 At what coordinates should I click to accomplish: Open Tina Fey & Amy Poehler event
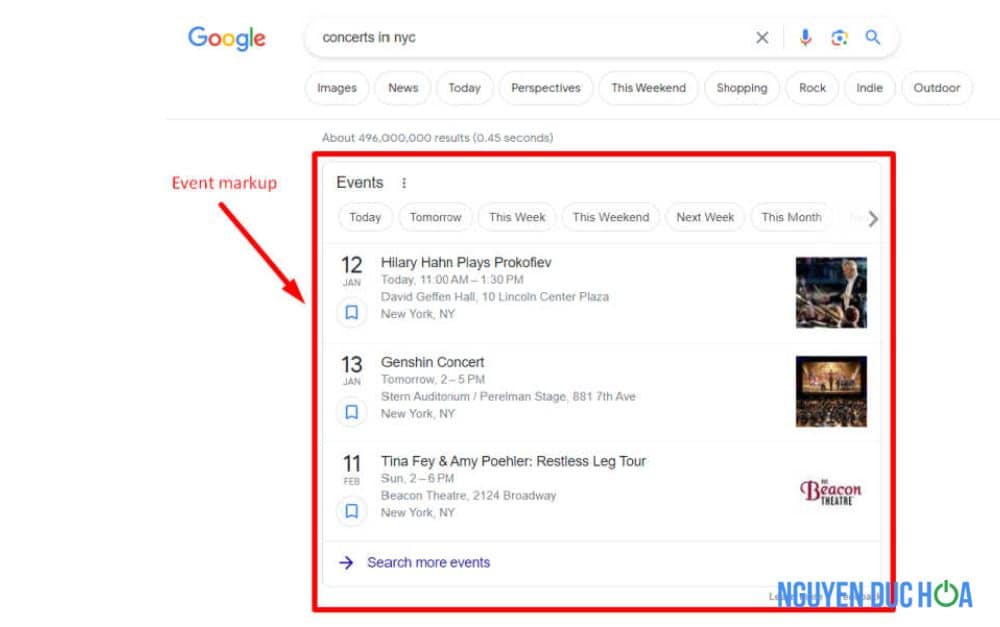coord(513,461)
